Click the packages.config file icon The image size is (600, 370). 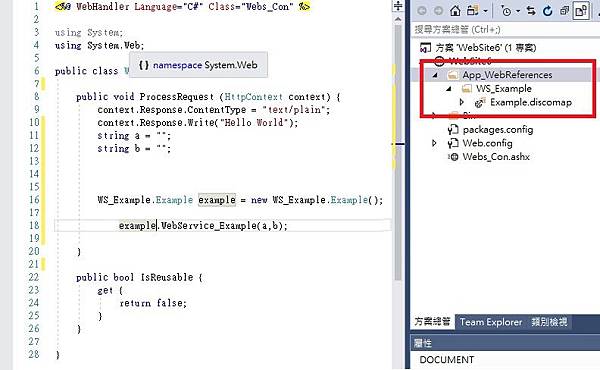tap(453, 130)
